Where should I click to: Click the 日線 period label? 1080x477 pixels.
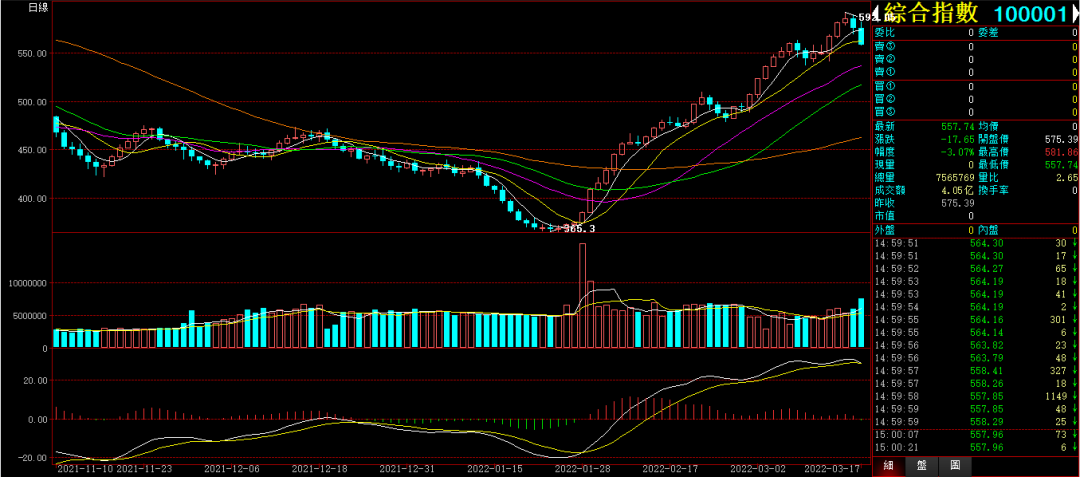37,9
